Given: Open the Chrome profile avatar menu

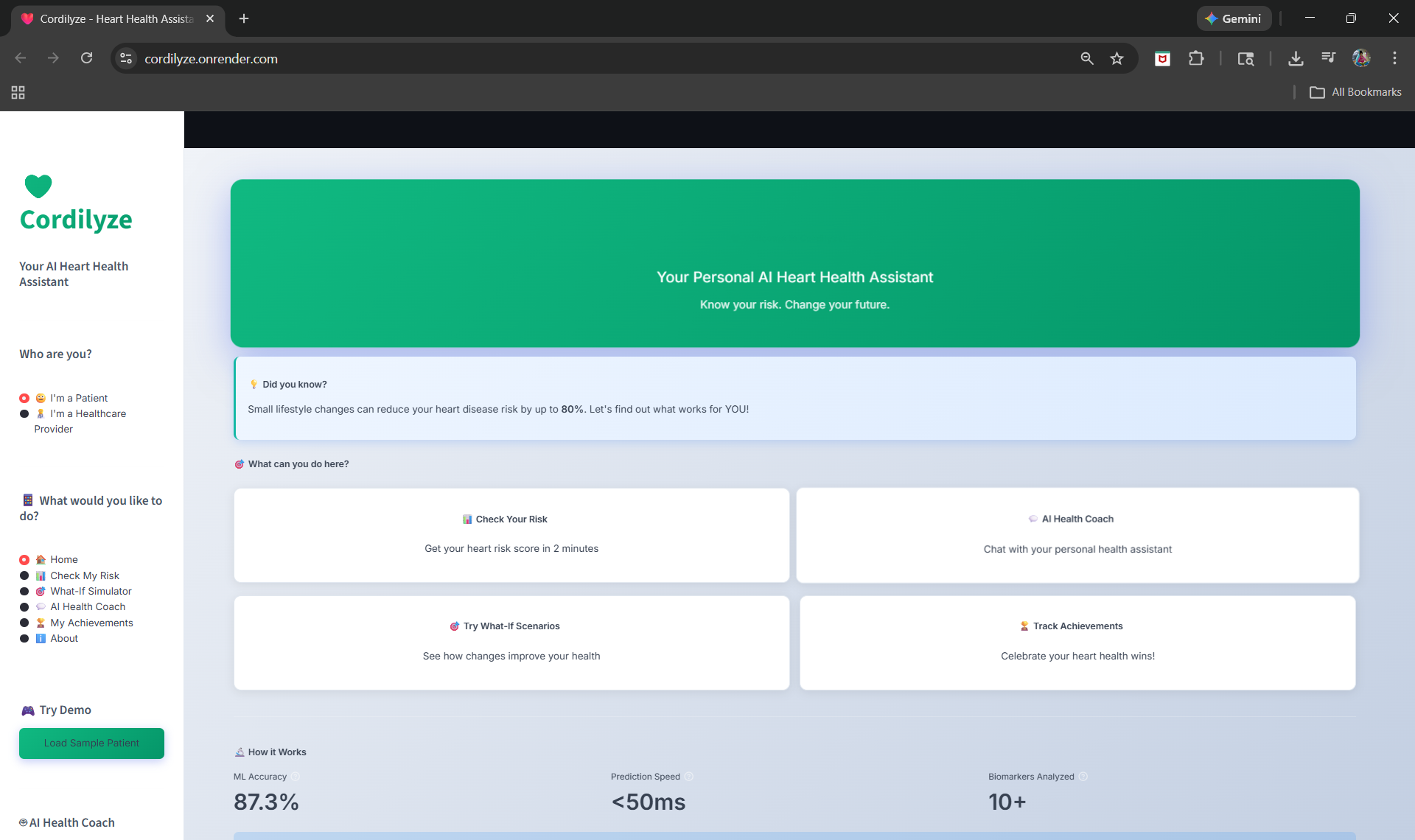Looking at the screenshot, I should [1361, 59].
